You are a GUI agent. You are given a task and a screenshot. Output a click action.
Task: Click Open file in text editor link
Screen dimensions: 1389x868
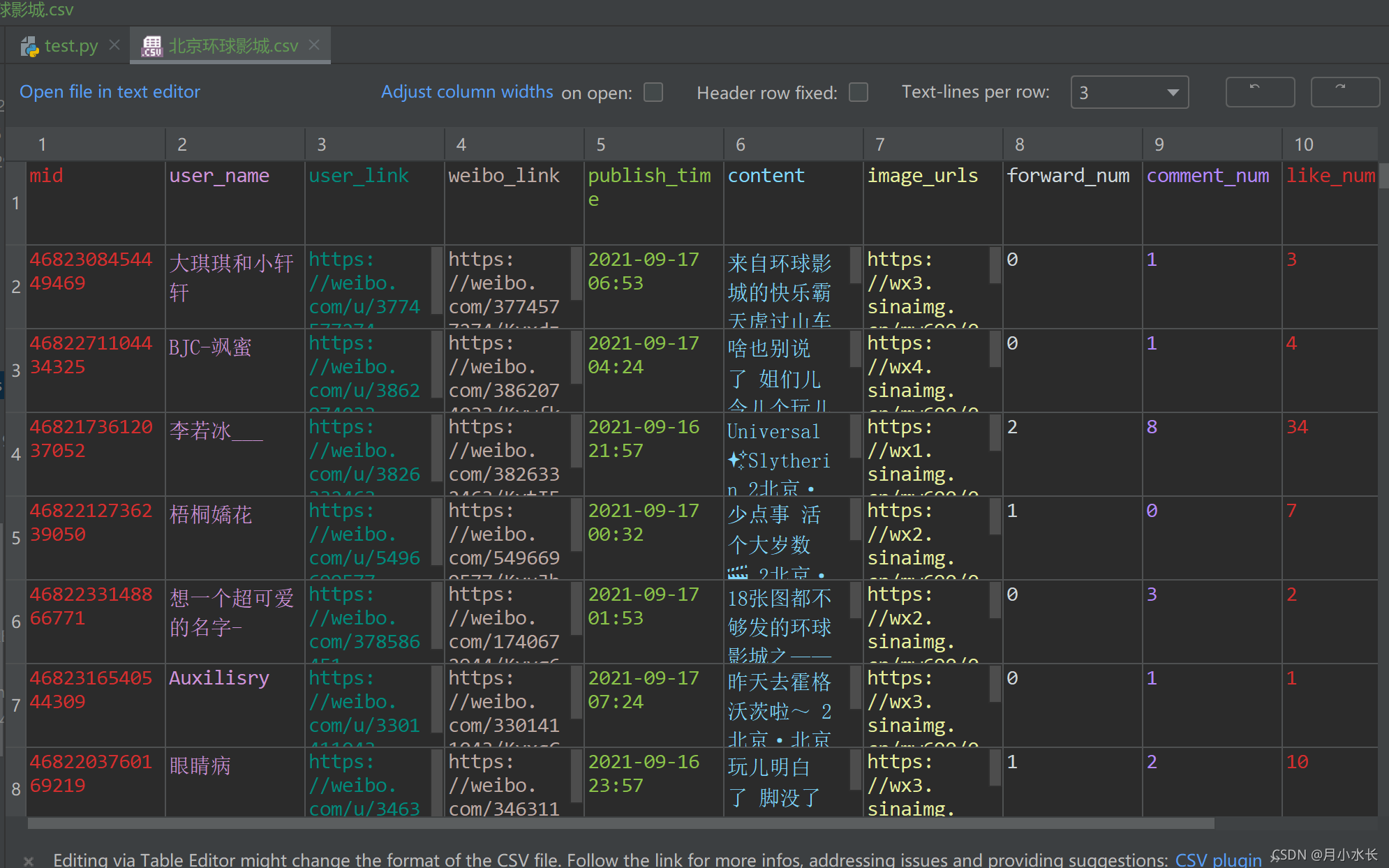110,92
